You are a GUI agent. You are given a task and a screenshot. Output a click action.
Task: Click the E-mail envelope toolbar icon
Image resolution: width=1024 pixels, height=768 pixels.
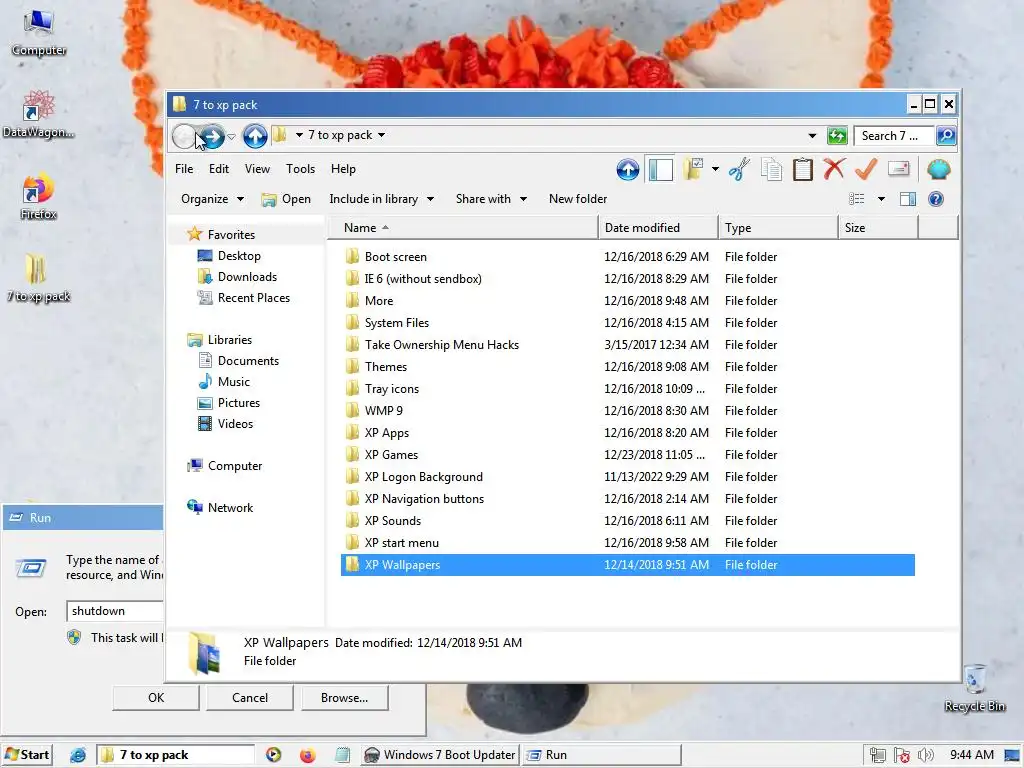pos(899,169)
